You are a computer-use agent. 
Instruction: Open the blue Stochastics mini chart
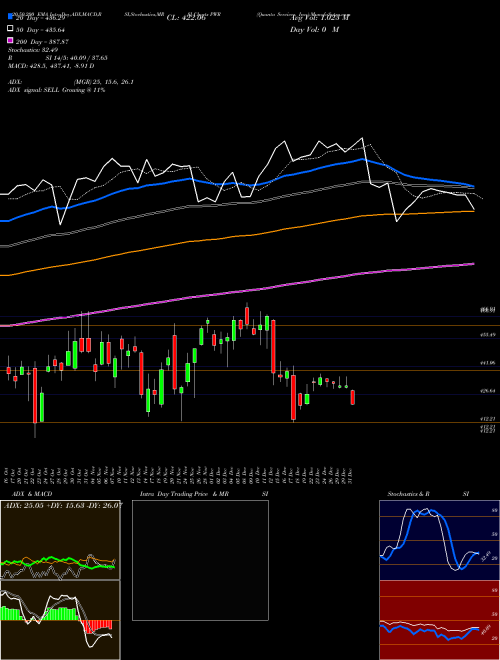point(439,540)
